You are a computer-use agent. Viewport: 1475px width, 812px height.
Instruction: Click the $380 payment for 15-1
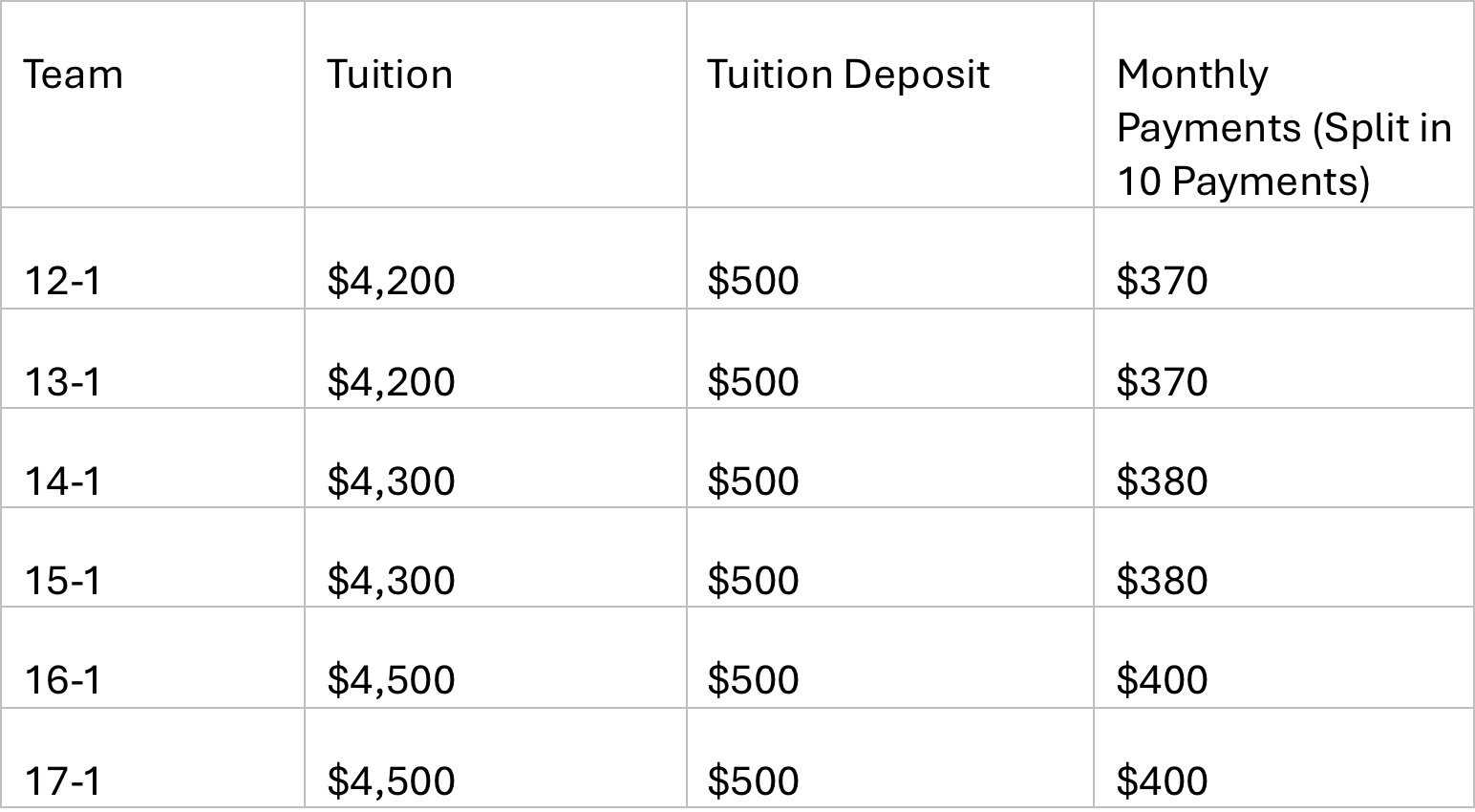point(1162,581)
